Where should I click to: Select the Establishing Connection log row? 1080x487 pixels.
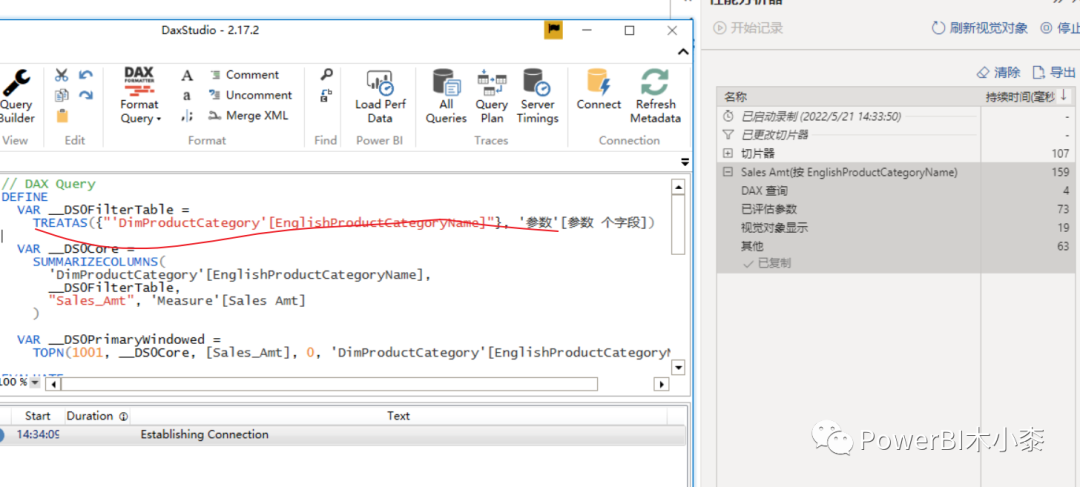coord(343,435)
